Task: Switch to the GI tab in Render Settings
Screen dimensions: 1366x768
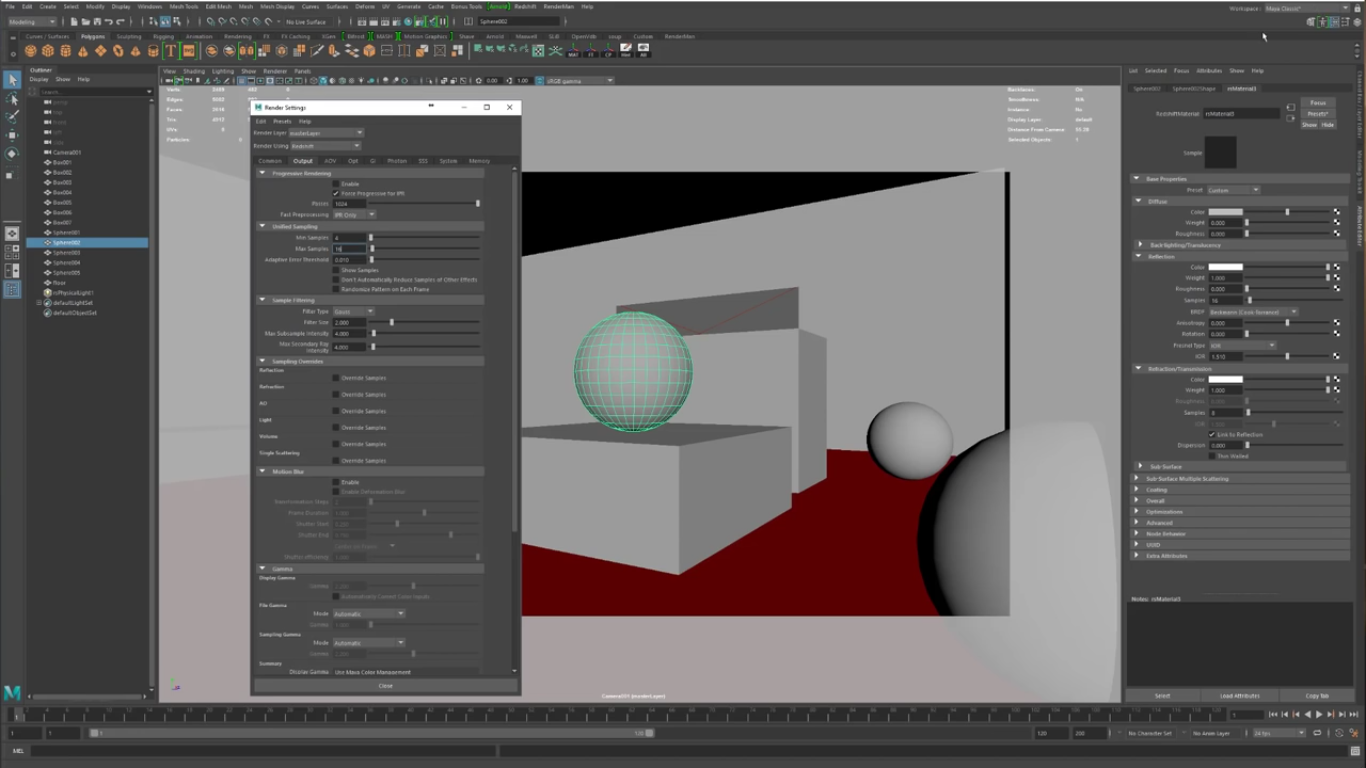Action: [x=373, y=161]
